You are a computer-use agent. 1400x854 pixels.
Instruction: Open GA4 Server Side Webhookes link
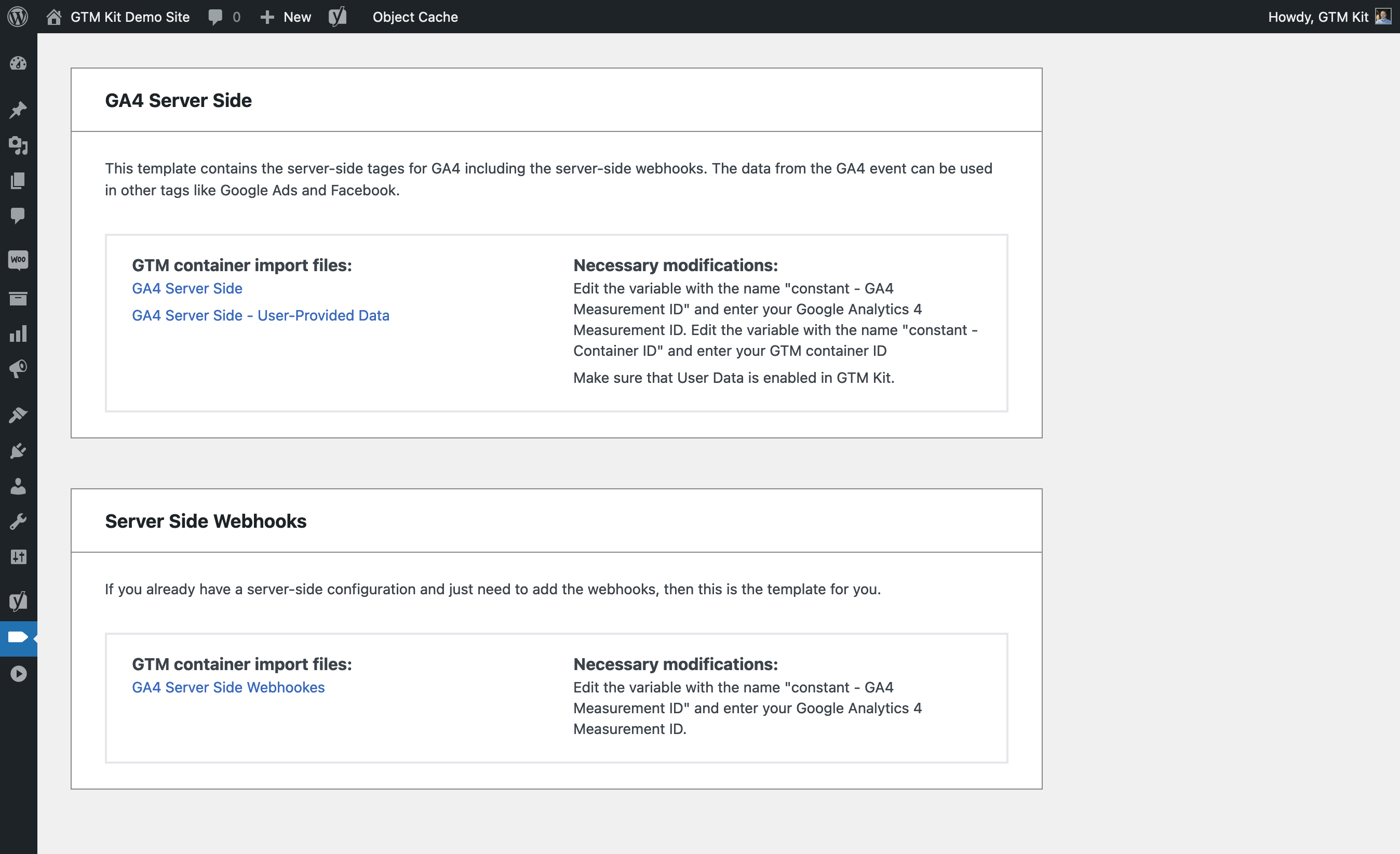[228, 687]
